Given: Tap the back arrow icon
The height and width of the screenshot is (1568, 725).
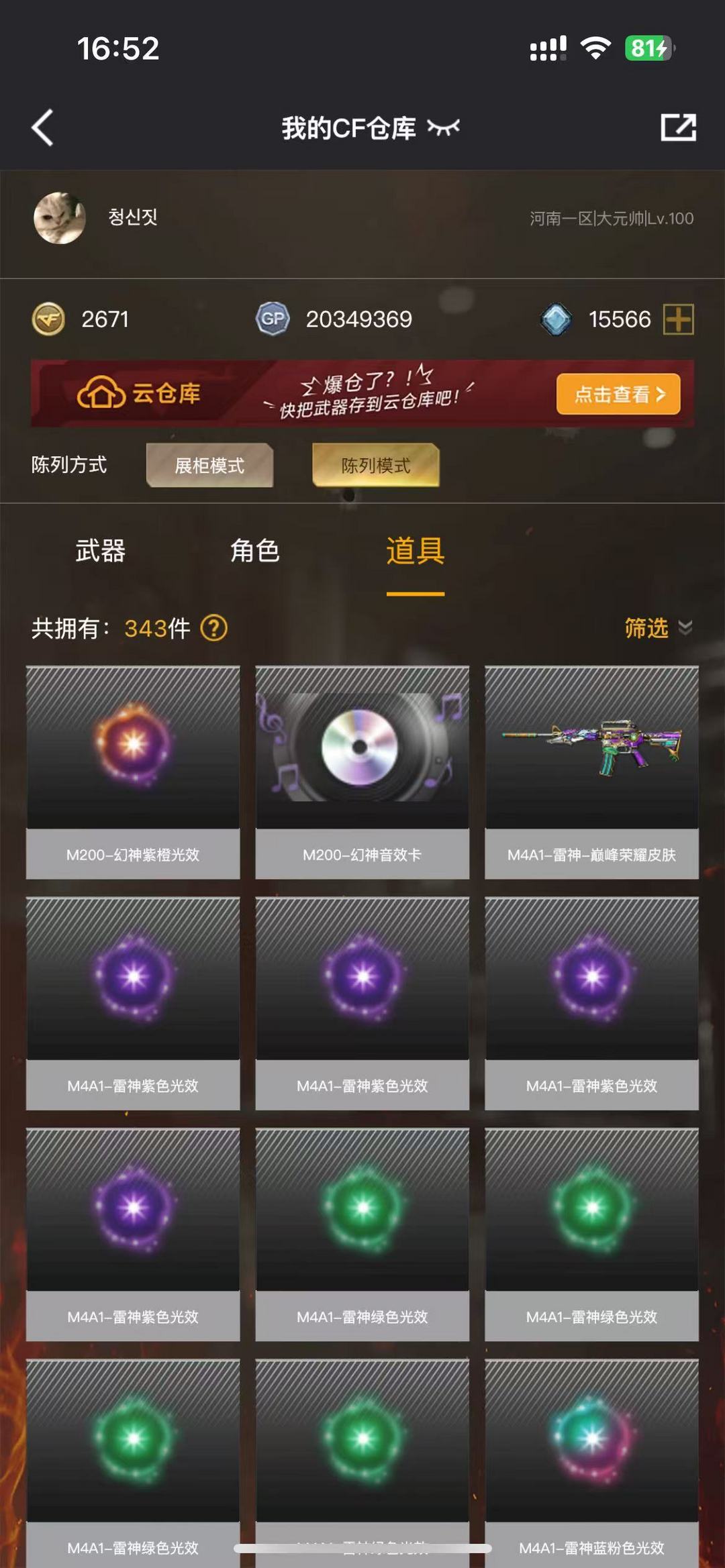Looking at the screenshot, I should point(42,127).
